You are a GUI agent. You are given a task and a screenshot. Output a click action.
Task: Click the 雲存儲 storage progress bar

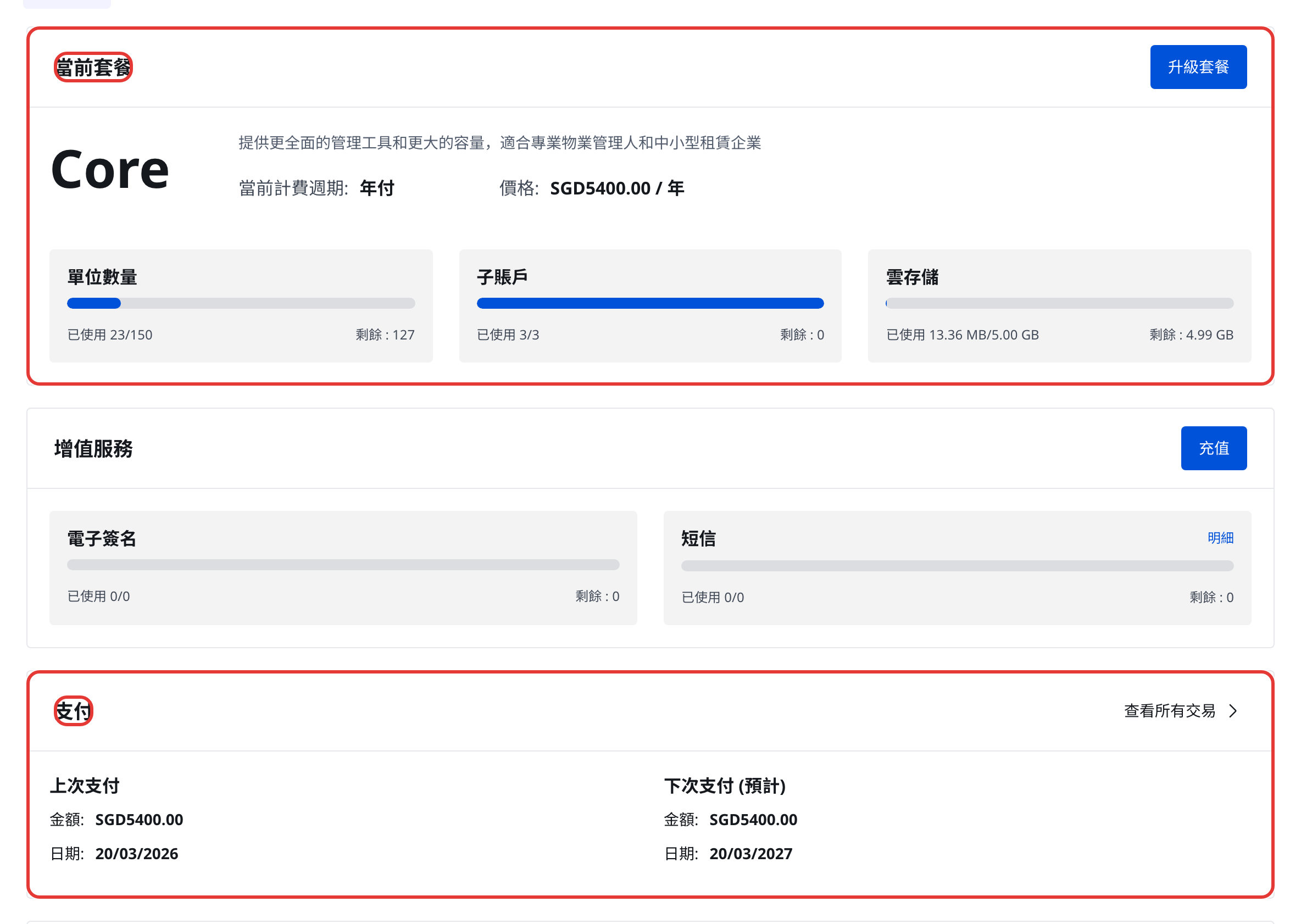pyautogui.click(x=1059, y=303)
